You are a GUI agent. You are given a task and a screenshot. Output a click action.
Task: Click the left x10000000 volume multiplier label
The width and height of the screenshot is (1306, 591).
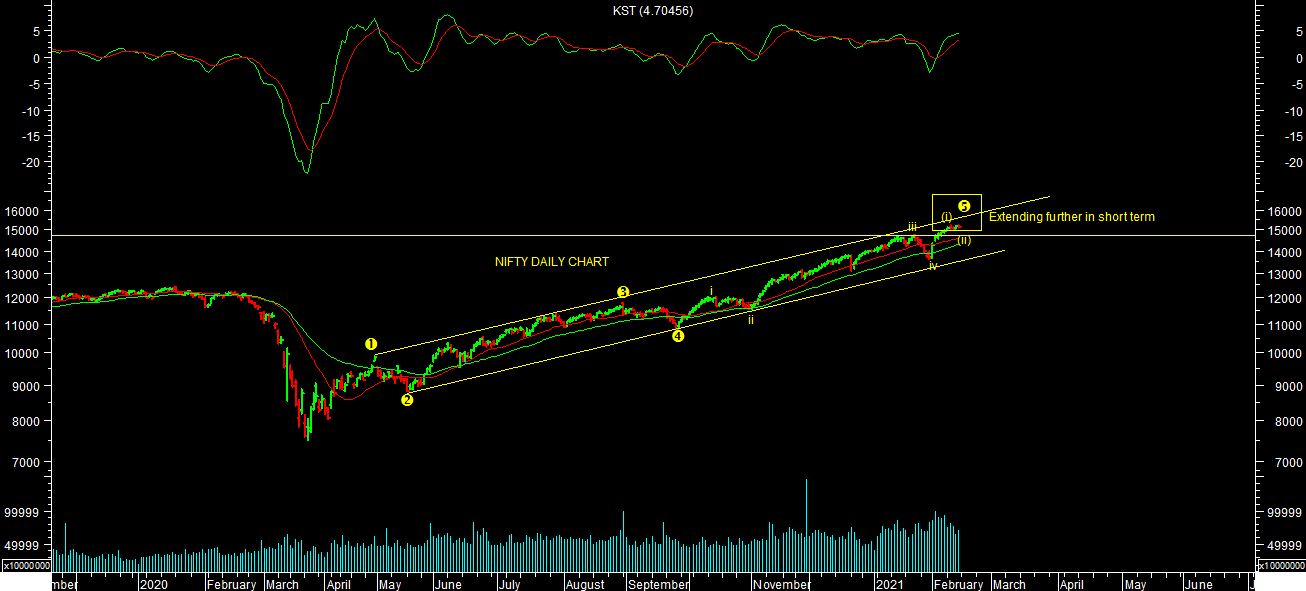26,565
